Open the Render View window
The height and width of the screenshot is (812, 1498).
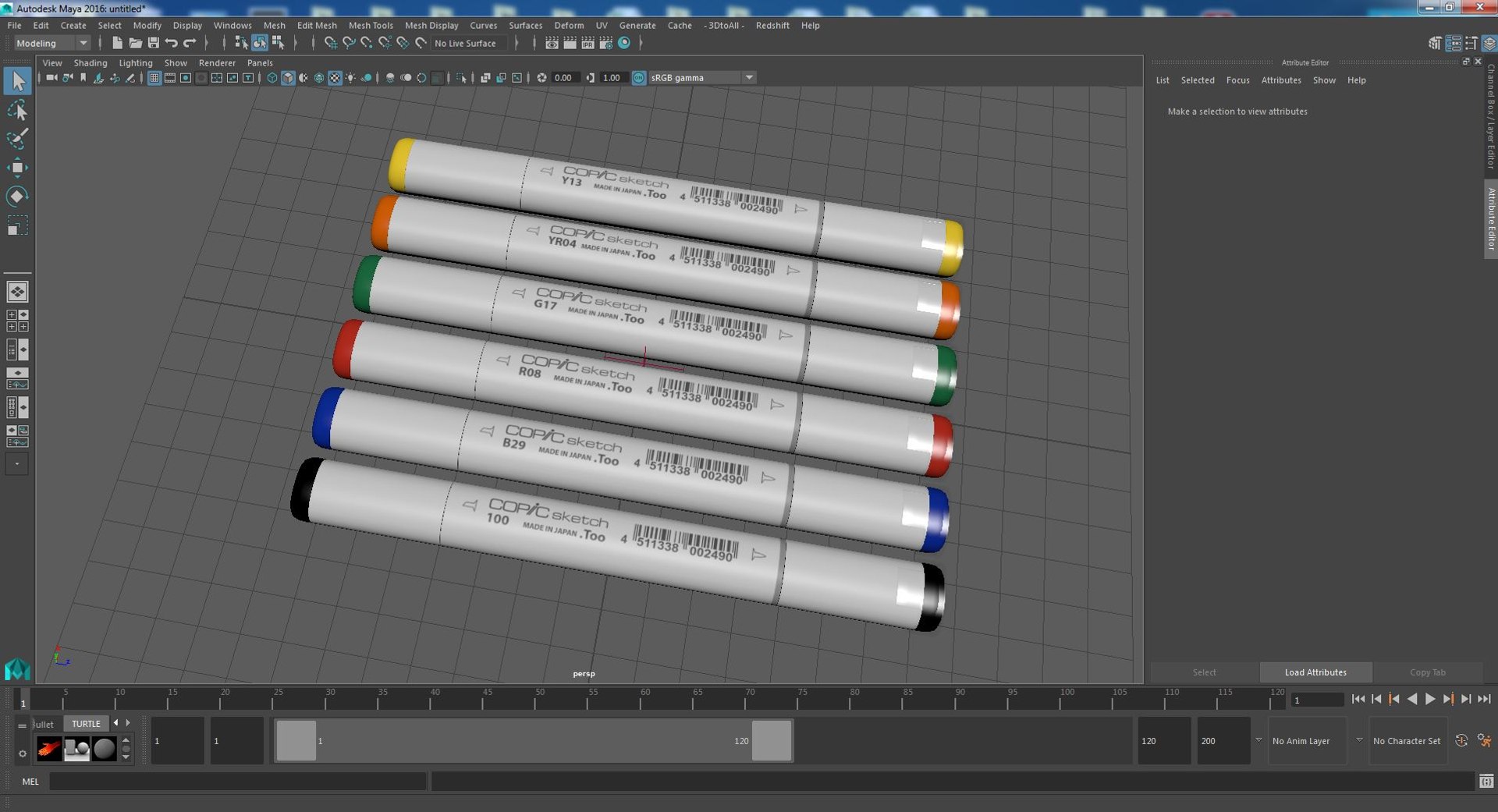coord(552,43)
